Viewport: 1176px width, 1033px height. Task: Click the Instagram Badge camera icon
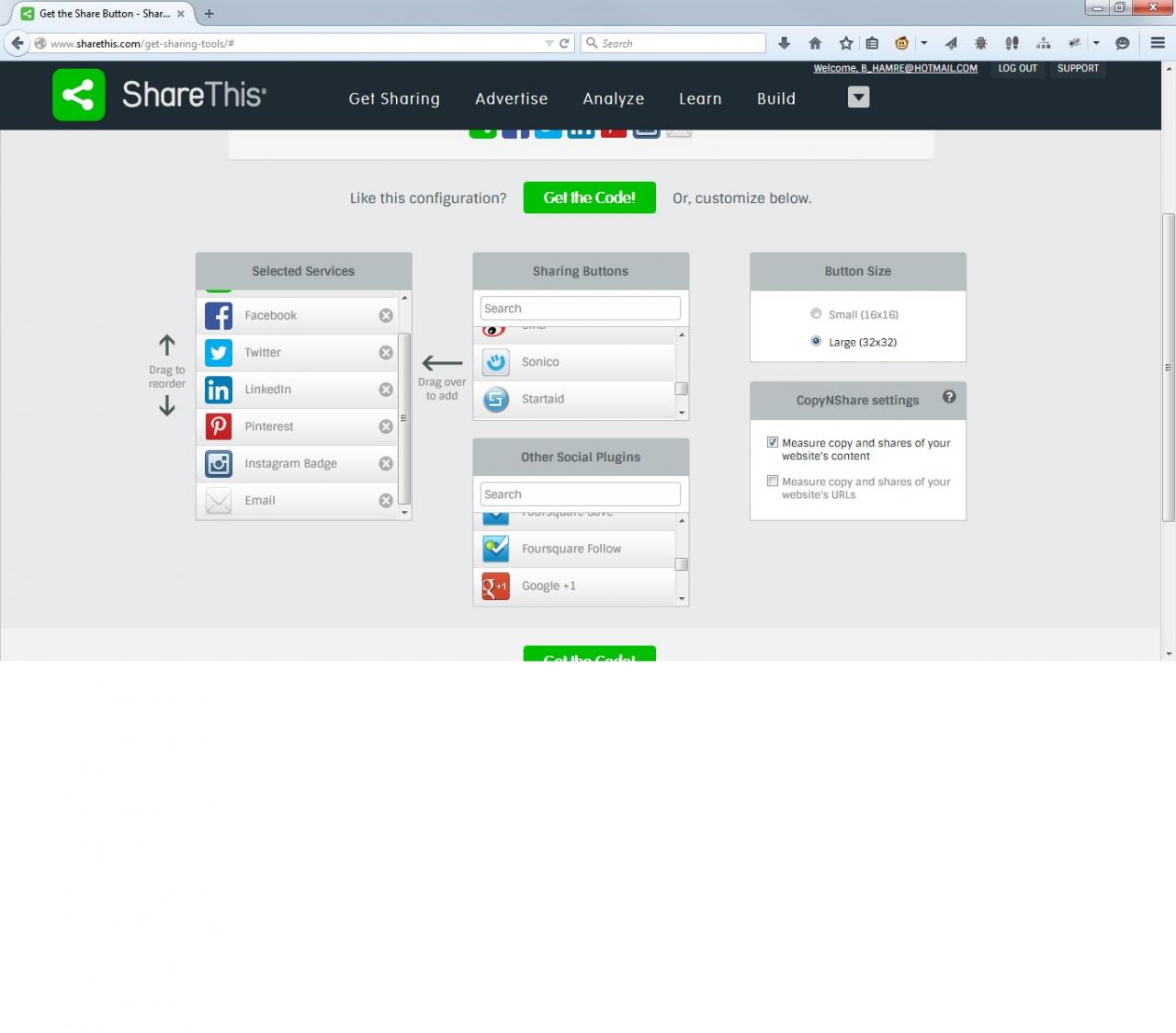click(x=219, y=463)
